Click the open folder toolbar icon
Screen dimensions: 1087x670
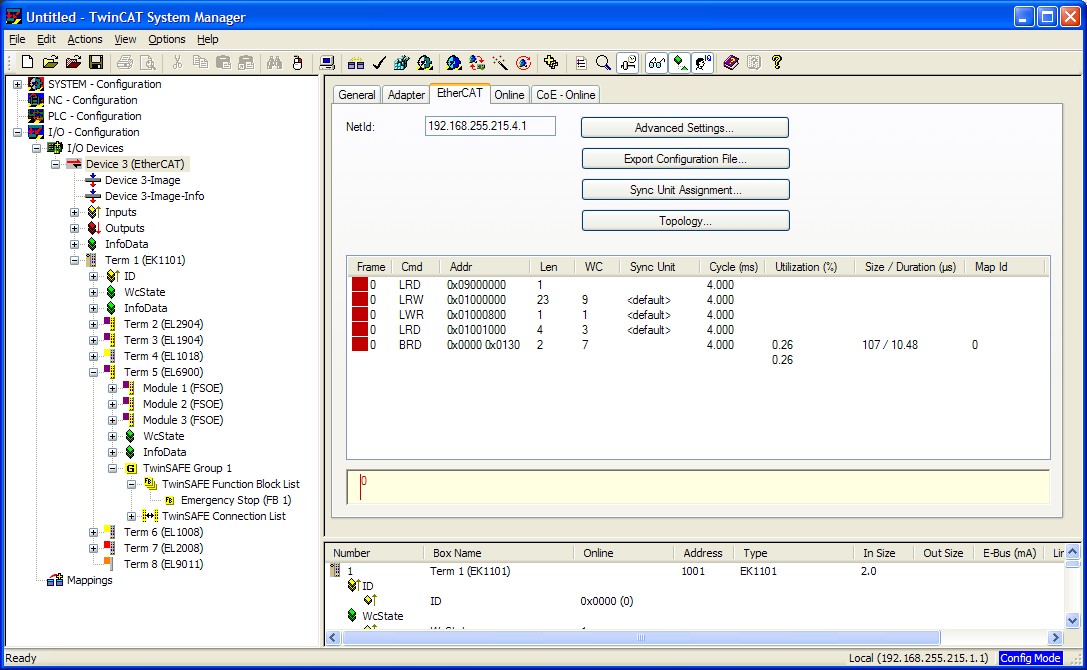(50, 62)
